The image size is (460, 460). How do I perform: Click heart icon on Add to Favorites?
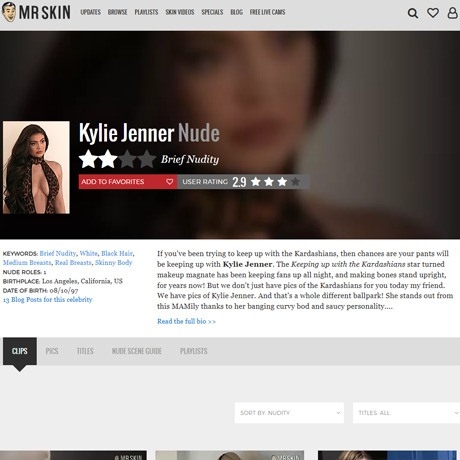click(x=170, y=182)
